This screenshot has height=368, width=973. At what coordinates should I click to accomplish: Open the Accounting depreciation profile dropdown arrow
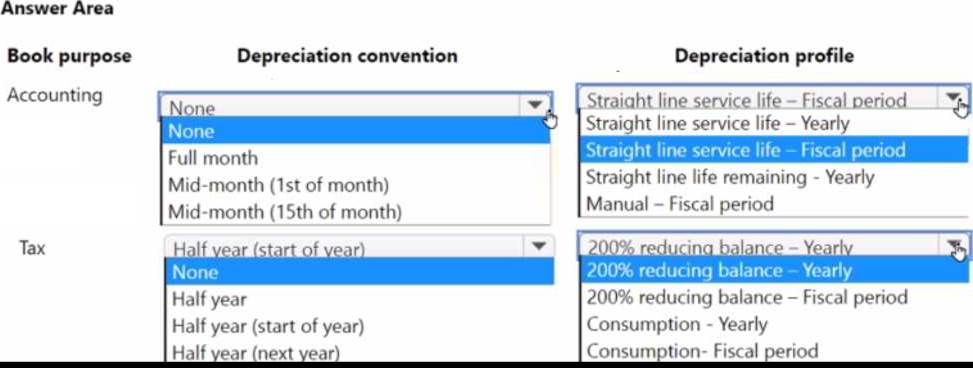click(953, 98)
